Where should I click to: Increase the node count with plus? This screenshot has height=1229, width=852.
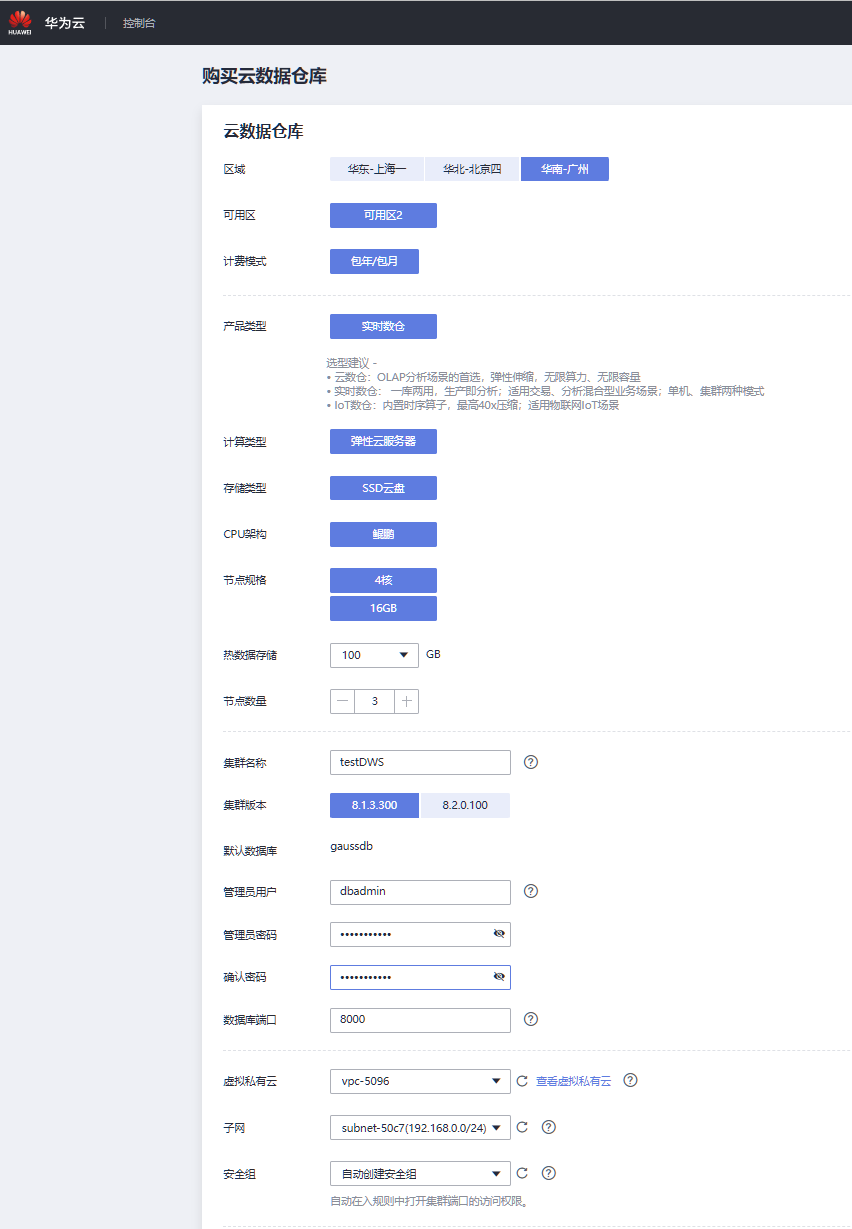click(x=406, y=701)
